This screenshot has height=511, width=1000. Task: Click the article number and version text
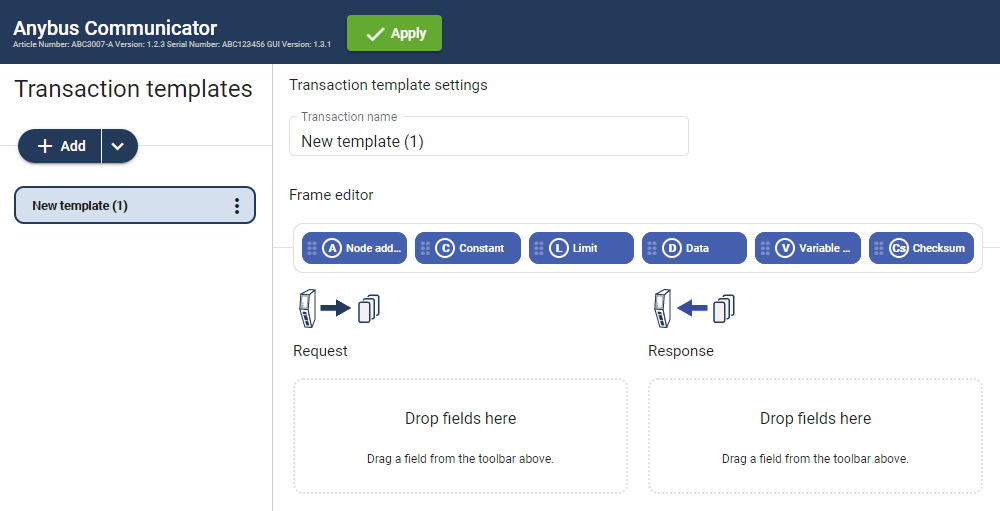pos(172,45)
